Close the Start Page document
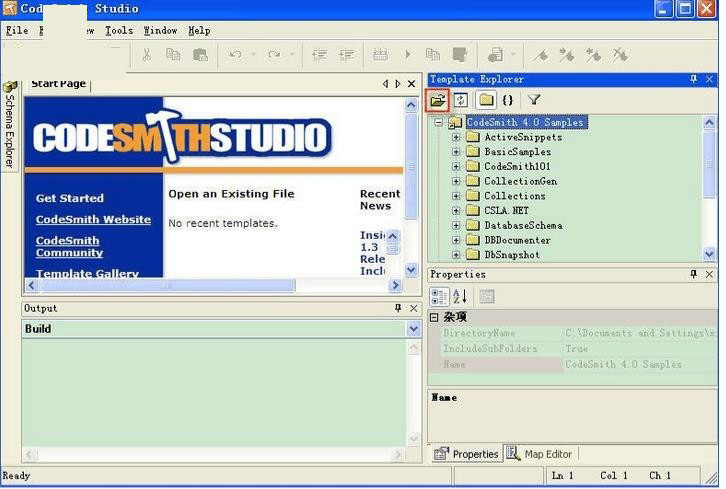 tap(411, 84)
